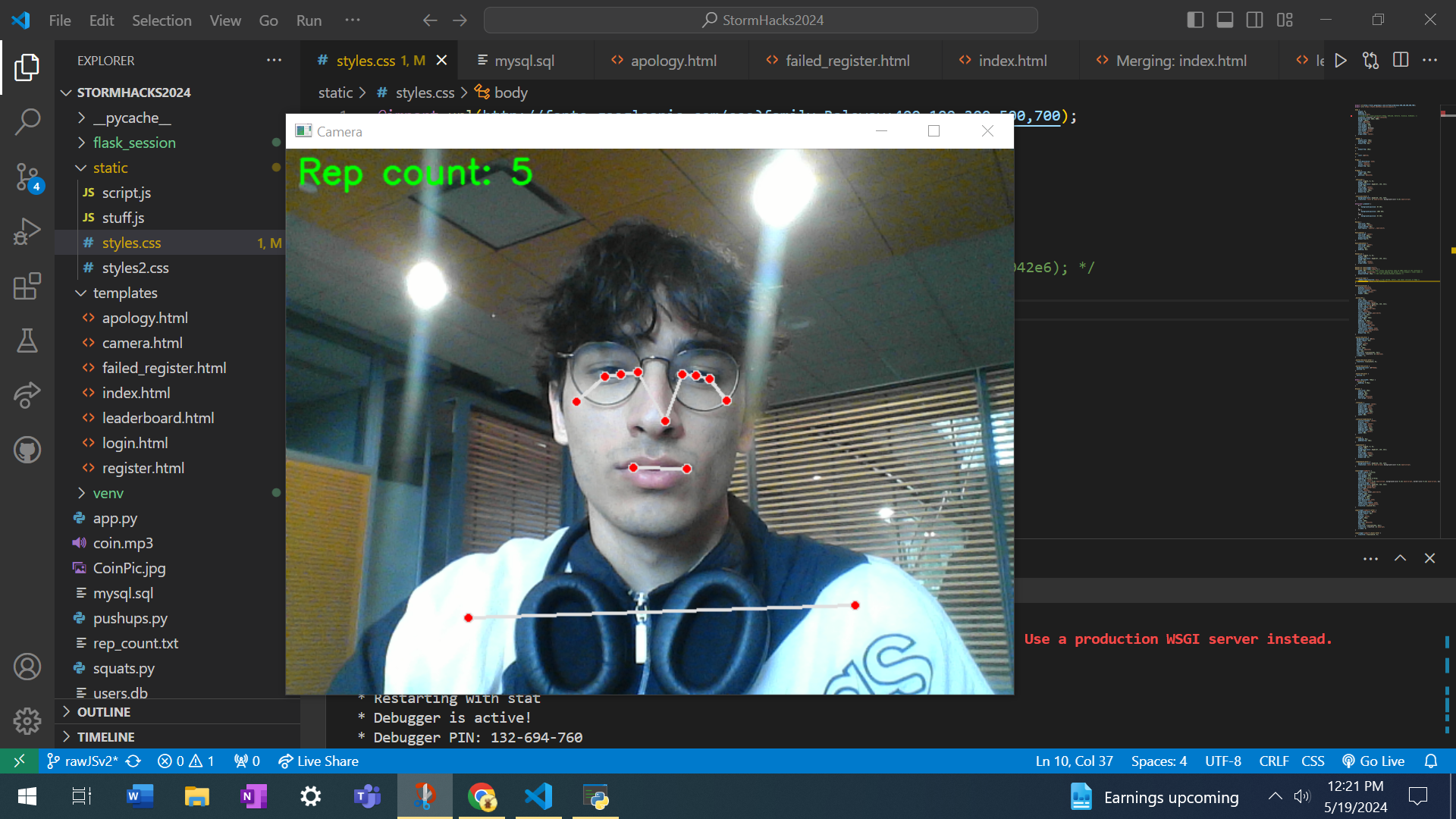This screenshot has width=1456, height=819.
Task: Open the Selection menu
Action: click(162, 20)
